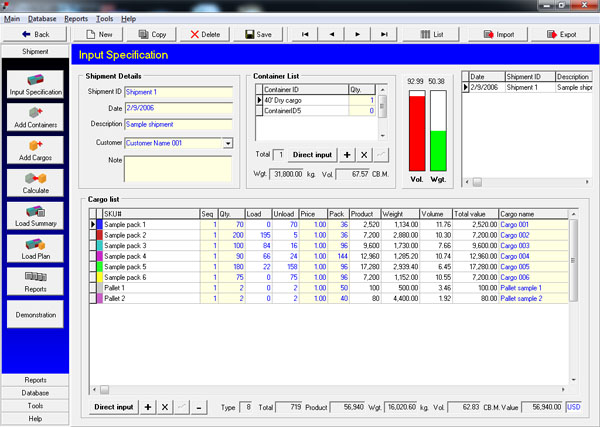The width and height of the screenshot is (600, 427).
Task: Jump to the first record
Action: [x=305, y=34]
